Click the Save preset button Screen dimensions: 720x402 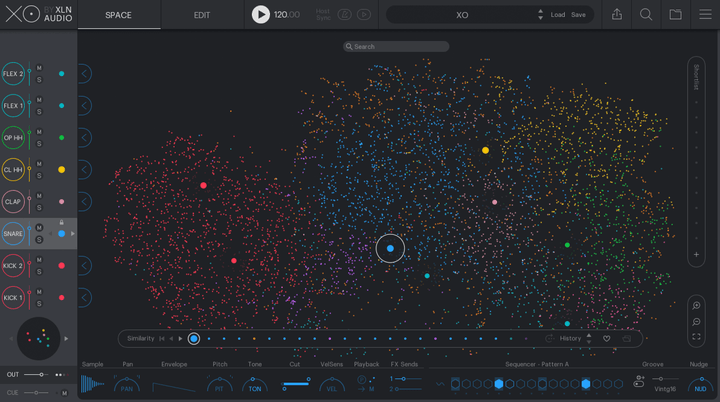[x=578, y=15]
